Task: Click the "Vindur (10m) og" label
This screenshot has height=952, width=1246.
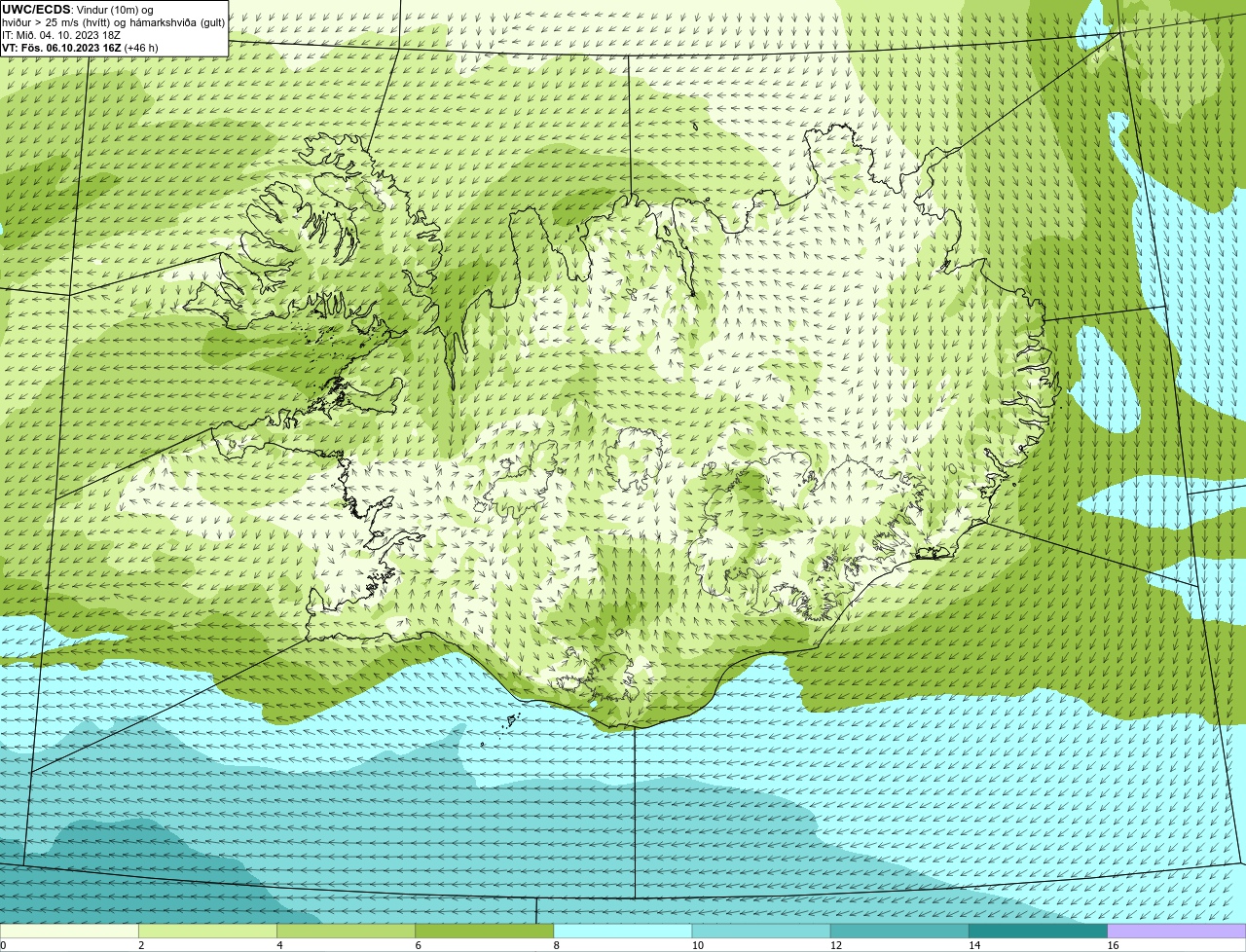Action: [x=114, y=10]
